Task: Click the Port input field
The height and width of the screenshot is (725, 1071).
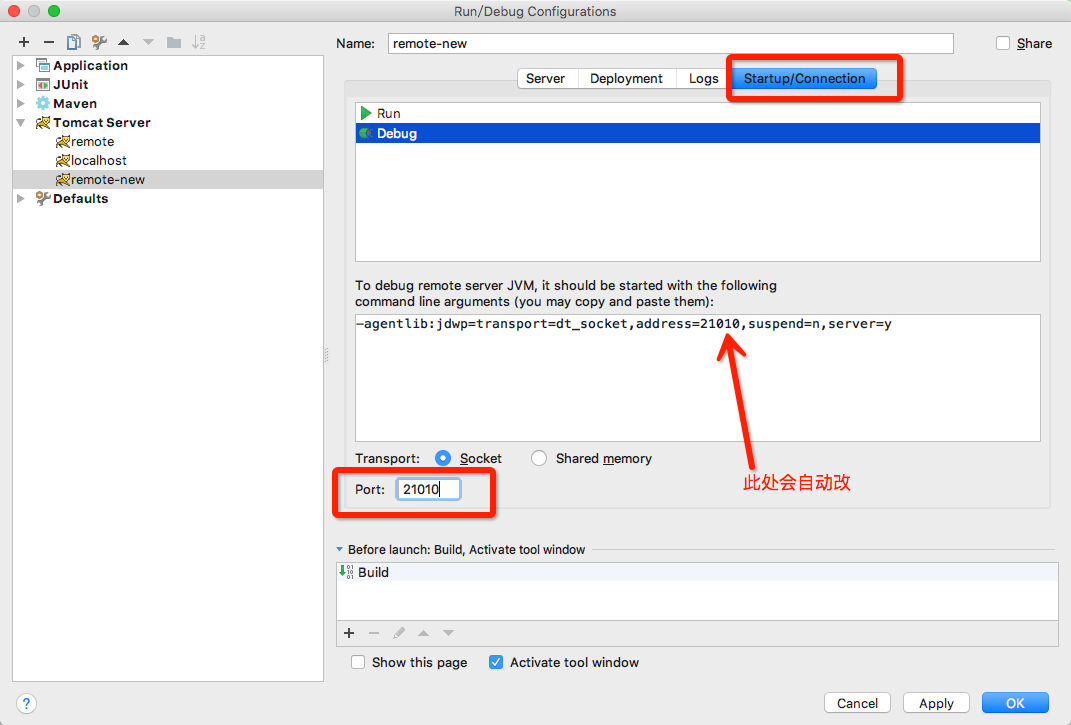Action: tap(428, 489)
